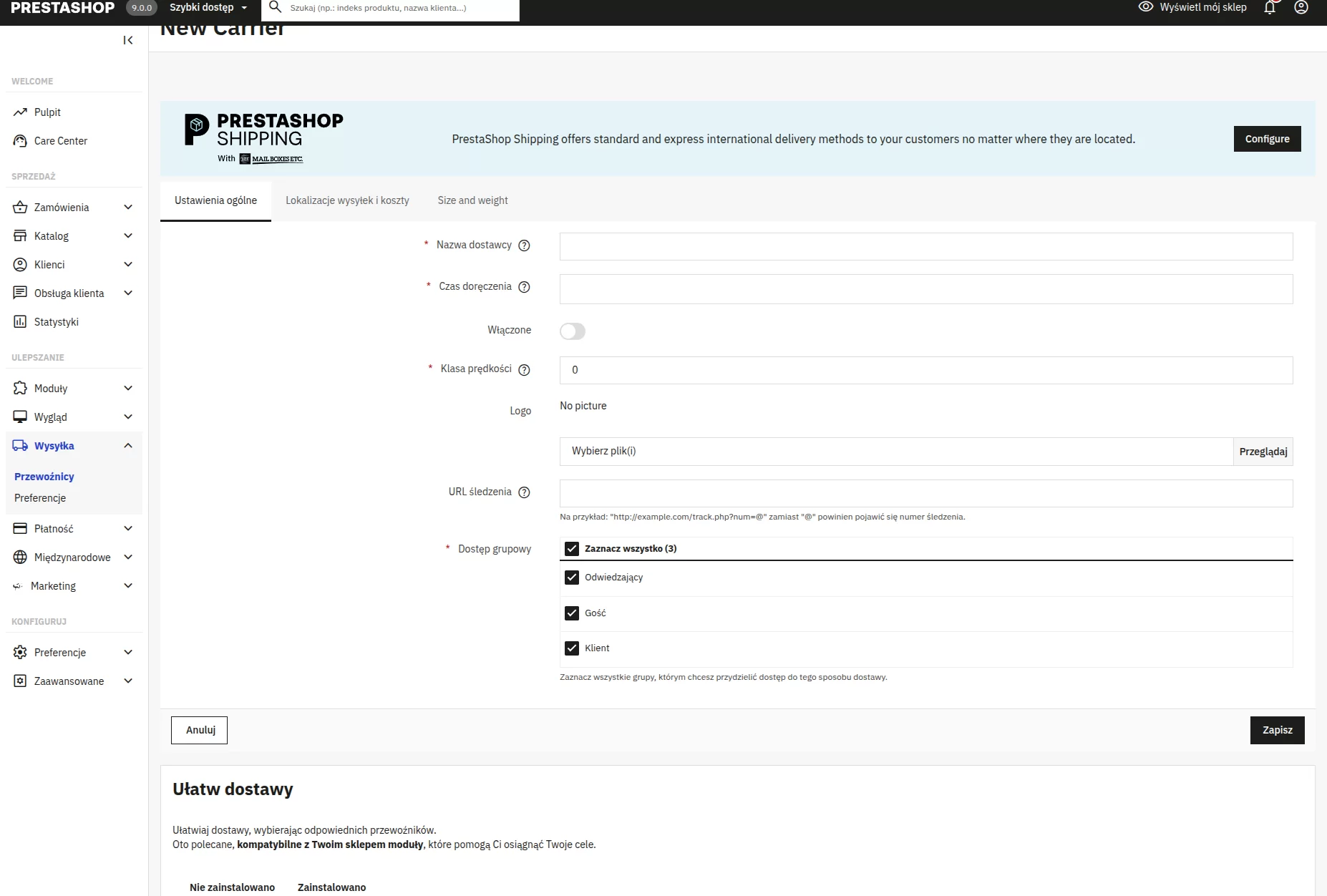
Task: Click the notifications bell icon
Action: [1270, 8]
